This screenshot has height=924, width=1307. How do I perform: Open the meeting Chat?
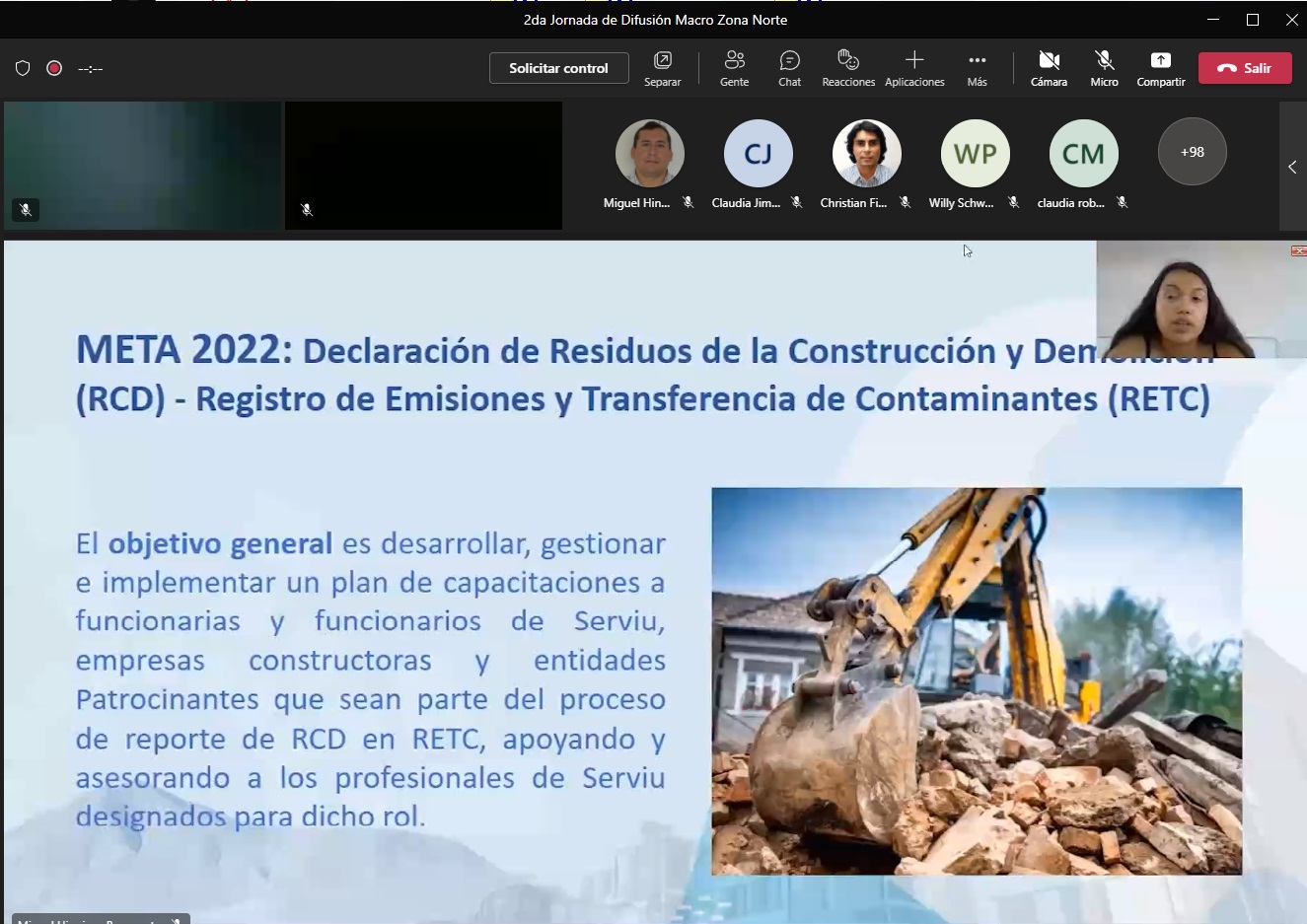(789, 69)
